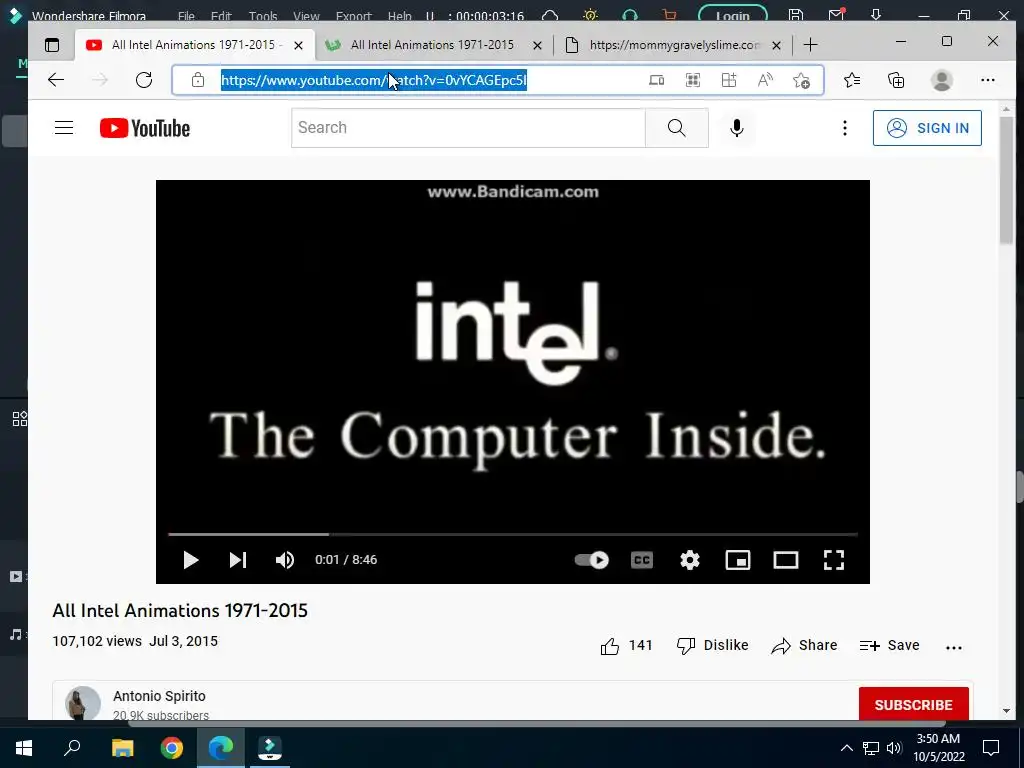Mute the video player volume

285,560
